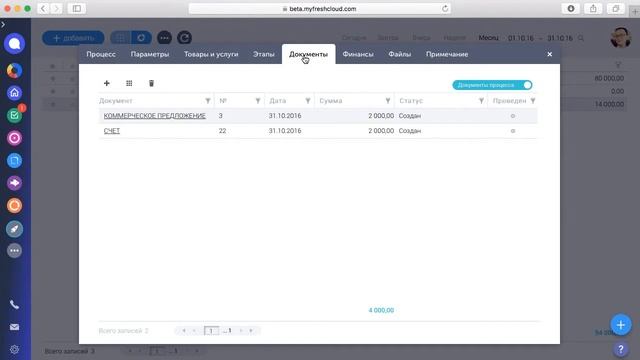Open filter for the Документ column
This screenshot has height=360, width=640.
coord(208,101)
